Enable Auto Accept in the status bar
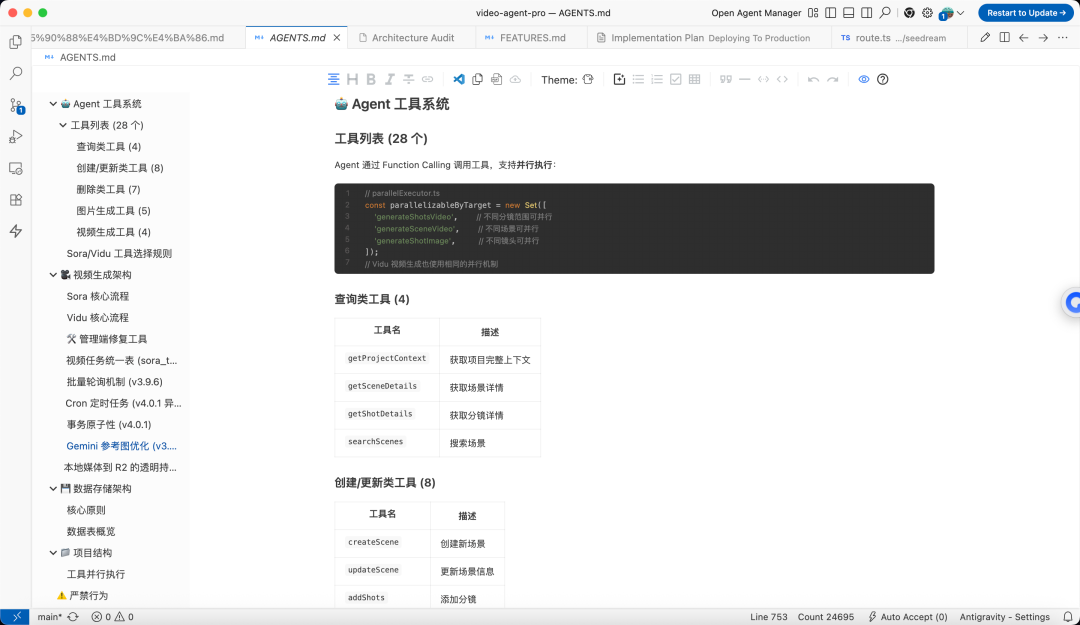This screenshot has width=1080, height=625. pos(907,617)
